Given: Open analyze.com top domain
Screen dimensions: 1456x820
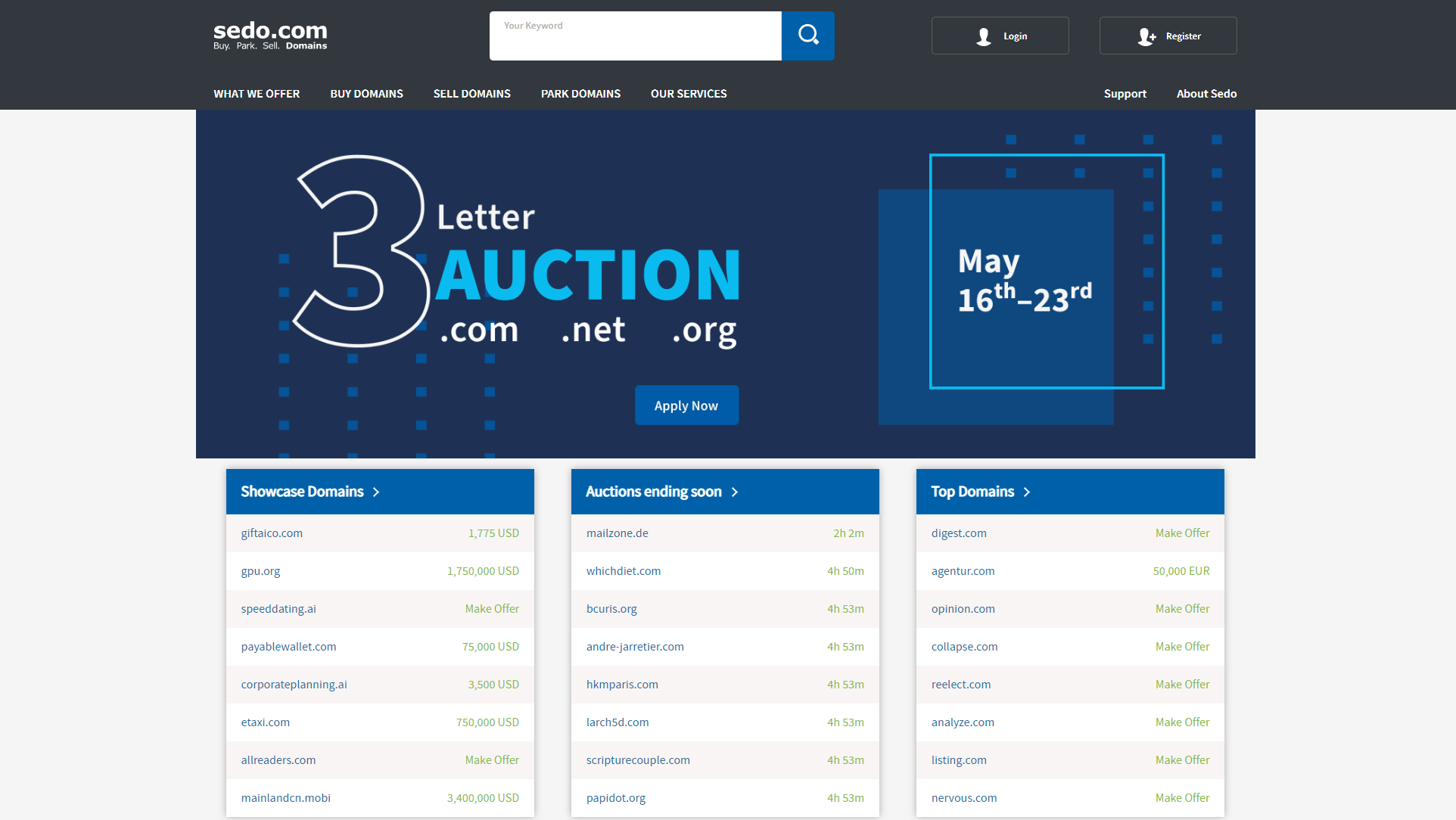Looking at the screenshot, I should tap(963, 722).
